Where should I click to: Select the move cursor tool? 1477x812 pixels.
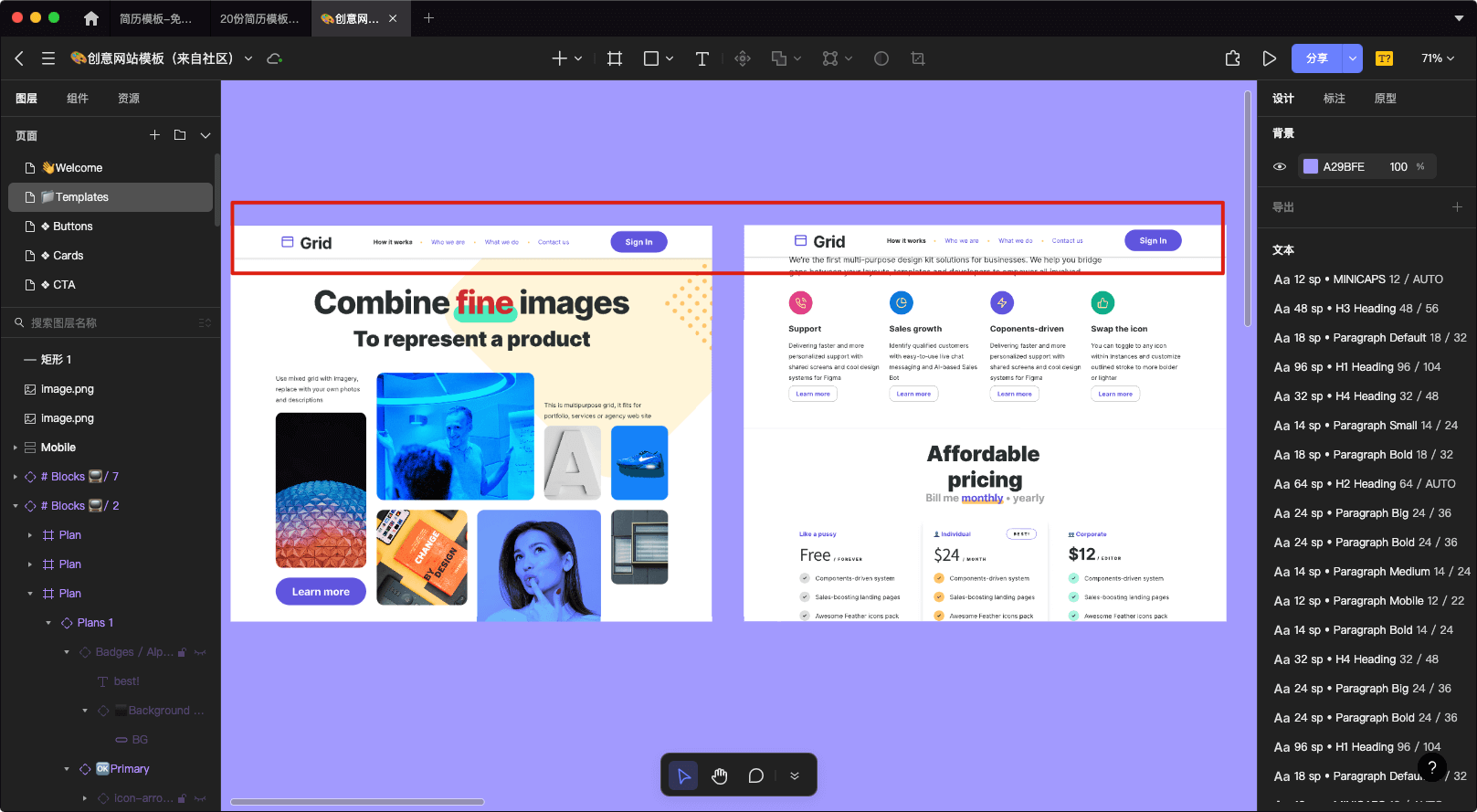click(683, 775)
